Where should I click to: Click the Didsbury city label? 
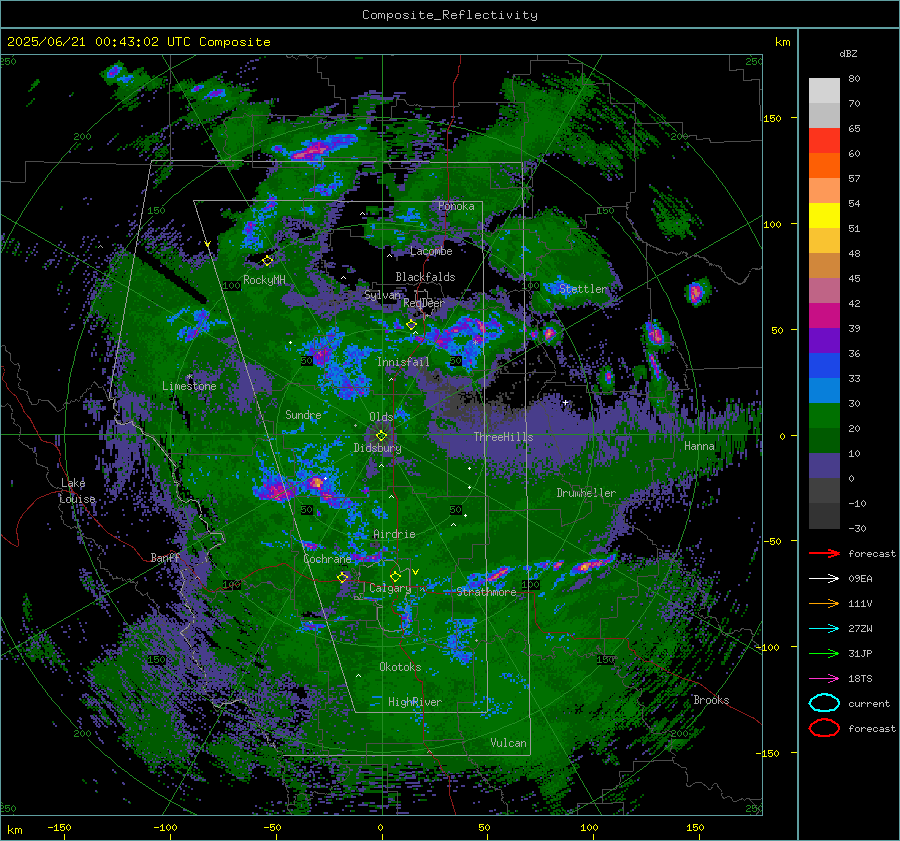(x=377, y=448)
